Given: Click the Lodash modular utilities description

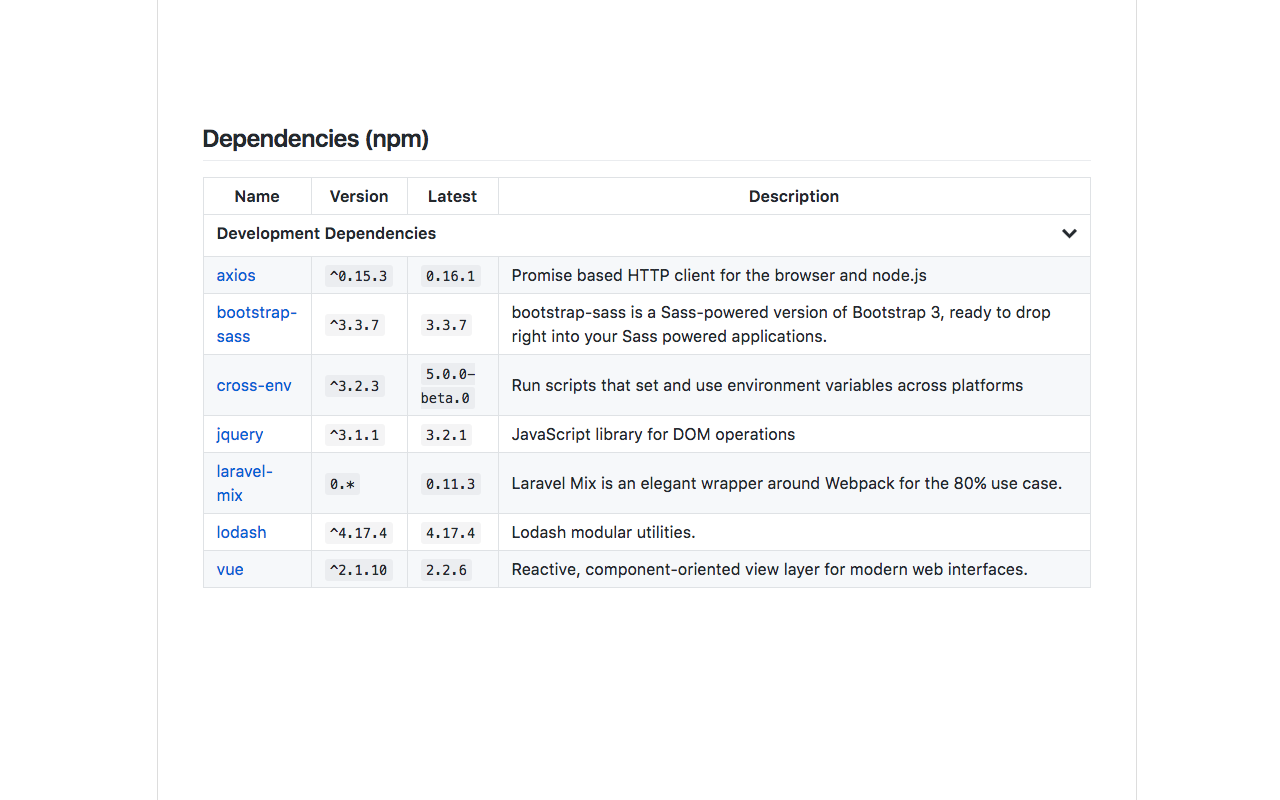Looking at the screenshot, I should point(603,532).
